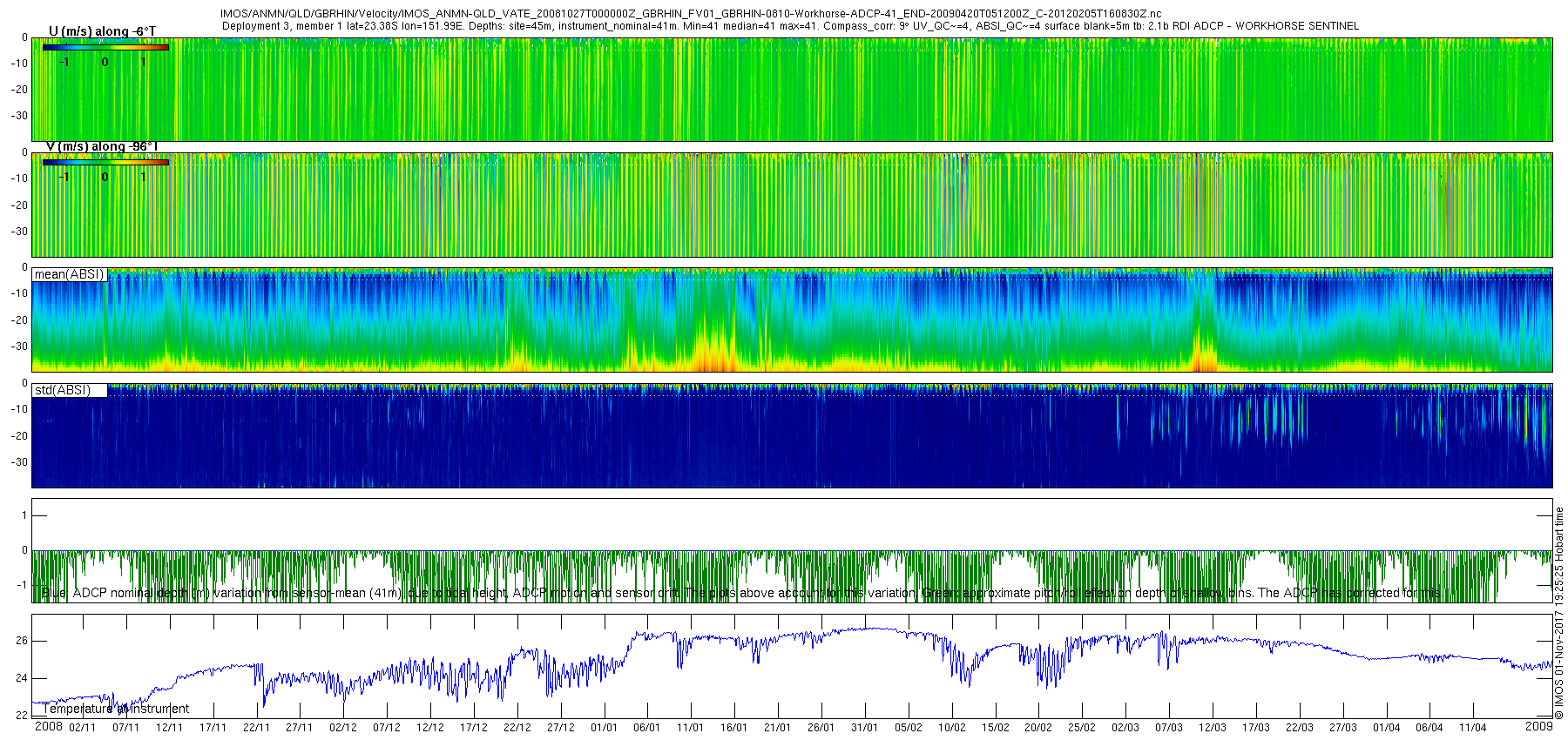1568x740 pixels.
Task: Select the 'U (m/s) along -6°T' panel title
Action: 102,31
